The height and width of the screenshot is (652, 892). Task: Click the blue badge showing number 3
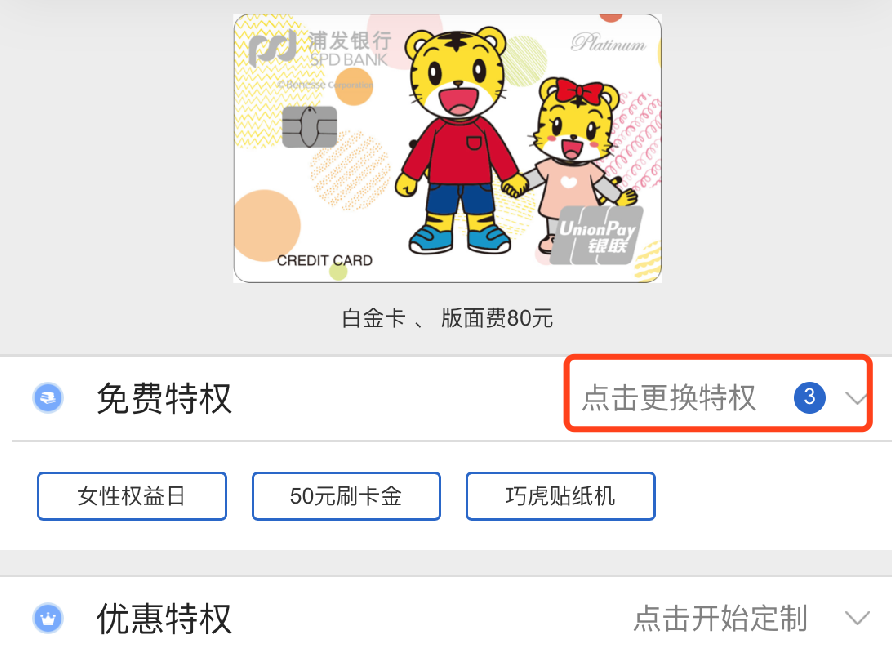pyautogui.click(x=810, y=397)
